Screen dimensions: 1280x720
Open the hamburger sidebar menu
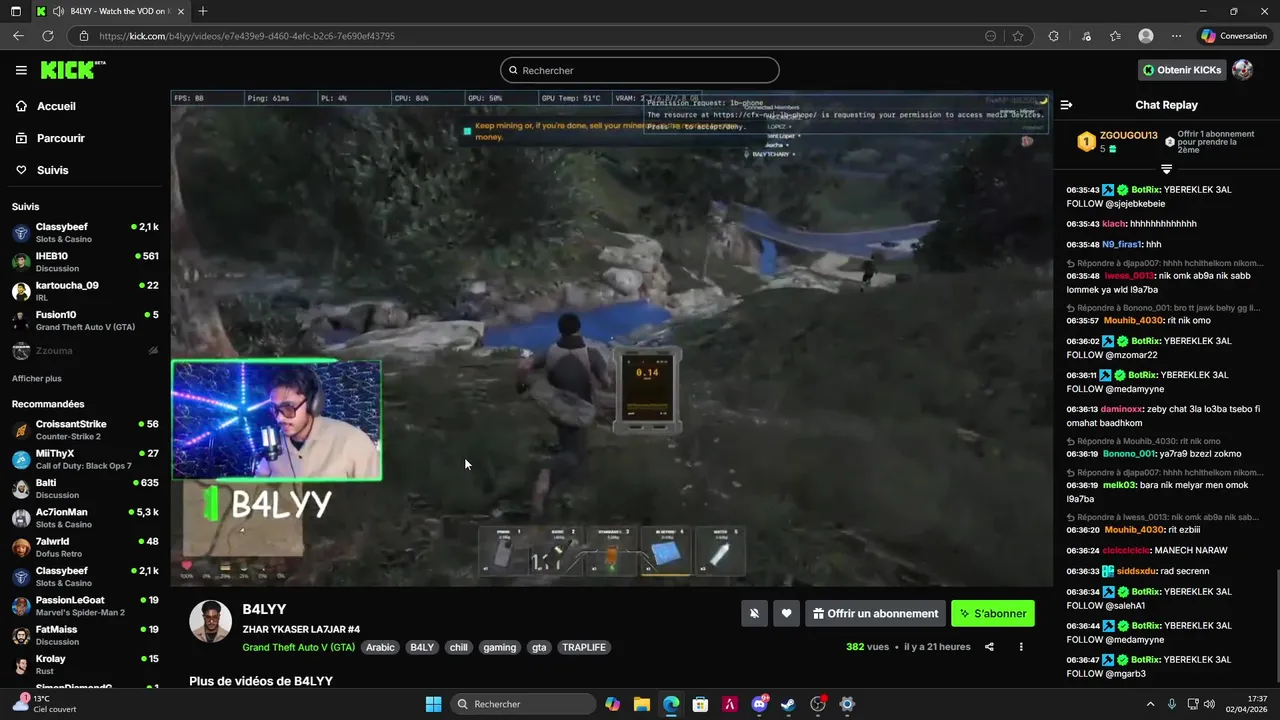point(21,70)
